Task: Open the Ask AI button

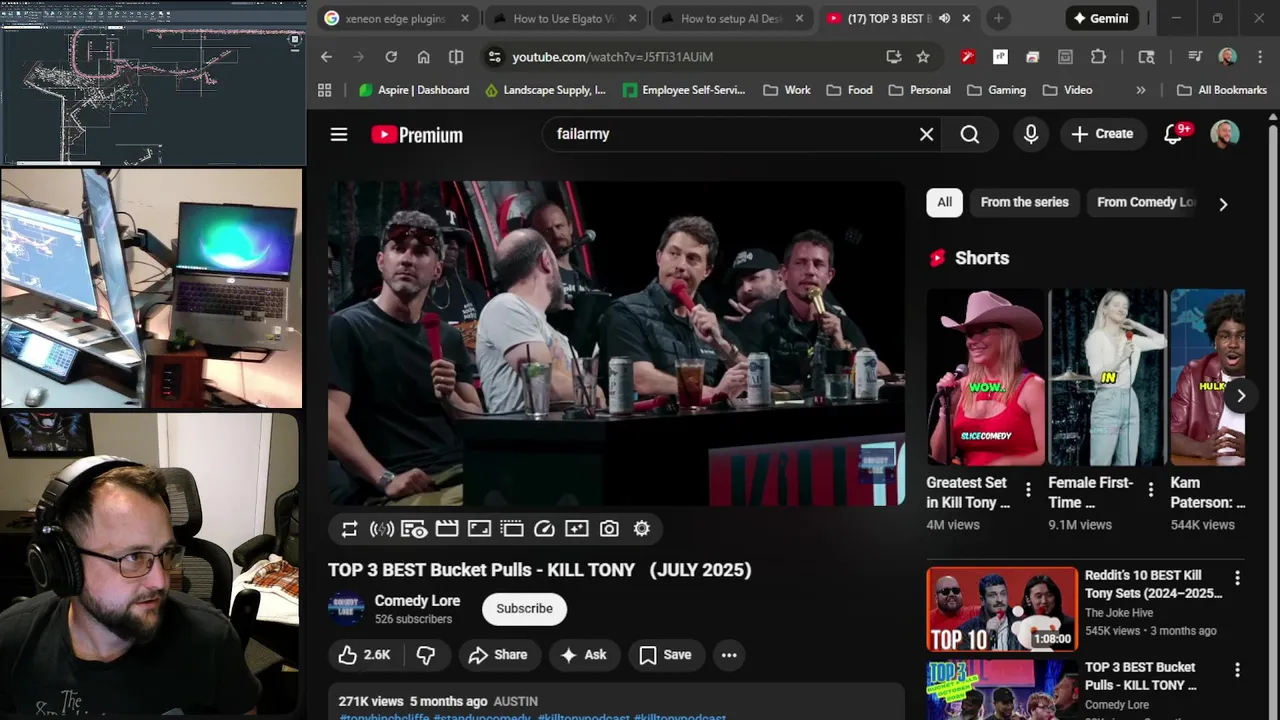Action: coord(584,655)
